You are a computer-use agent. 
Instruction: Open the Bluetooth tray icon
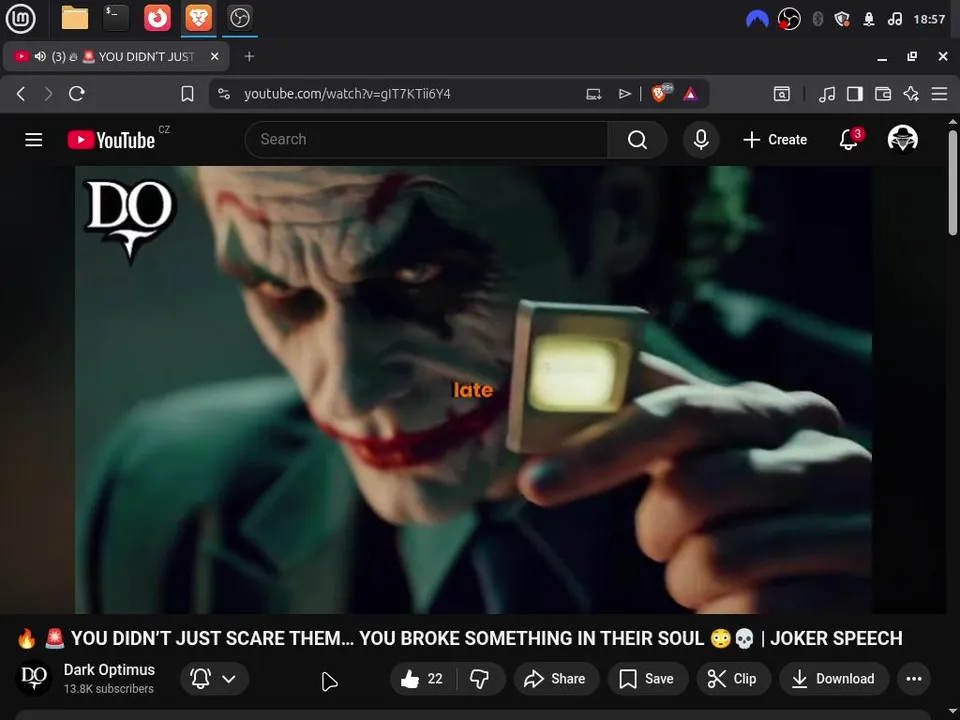point(817,20)
